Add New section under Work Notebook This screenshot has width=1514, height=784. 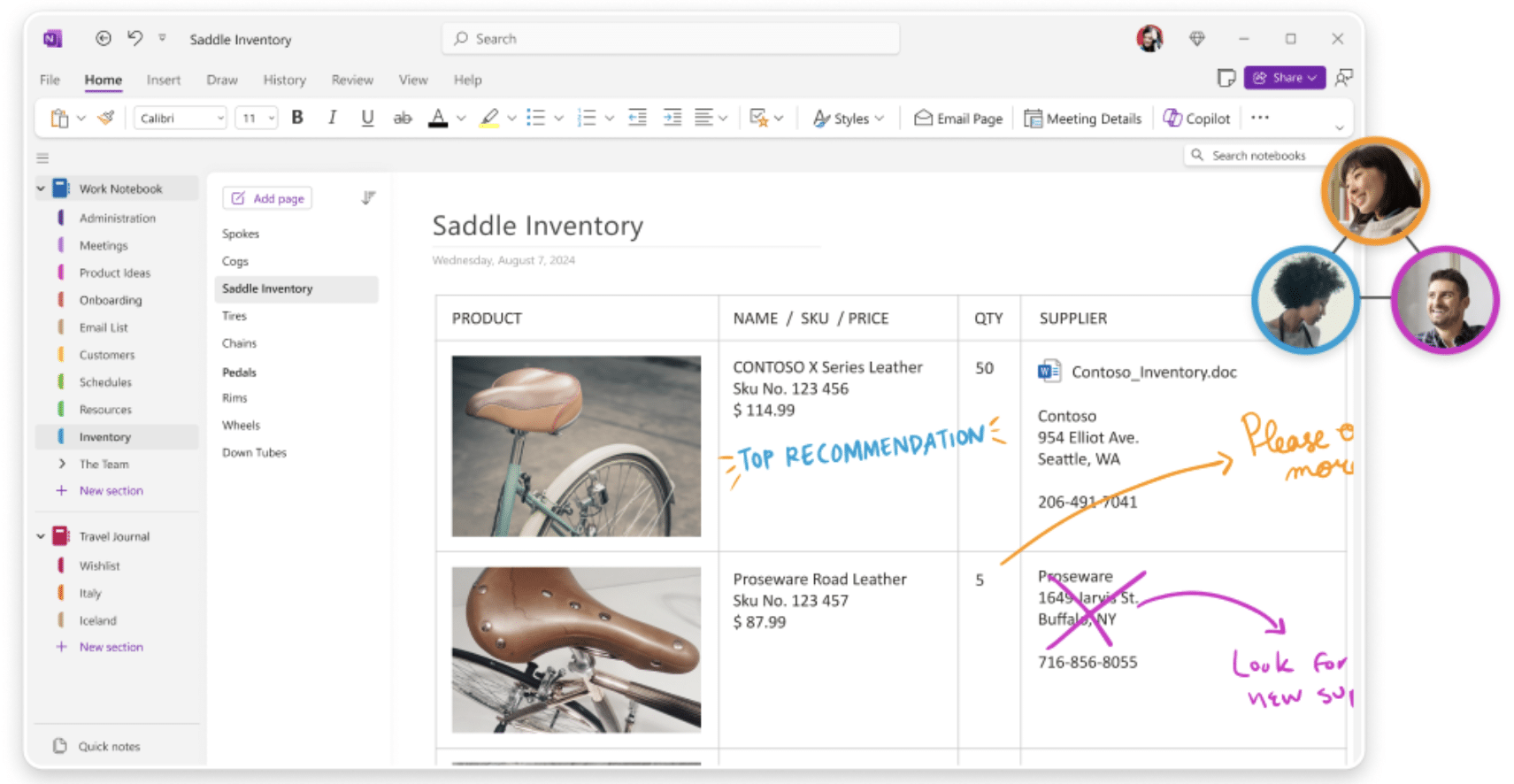point(100,490)
